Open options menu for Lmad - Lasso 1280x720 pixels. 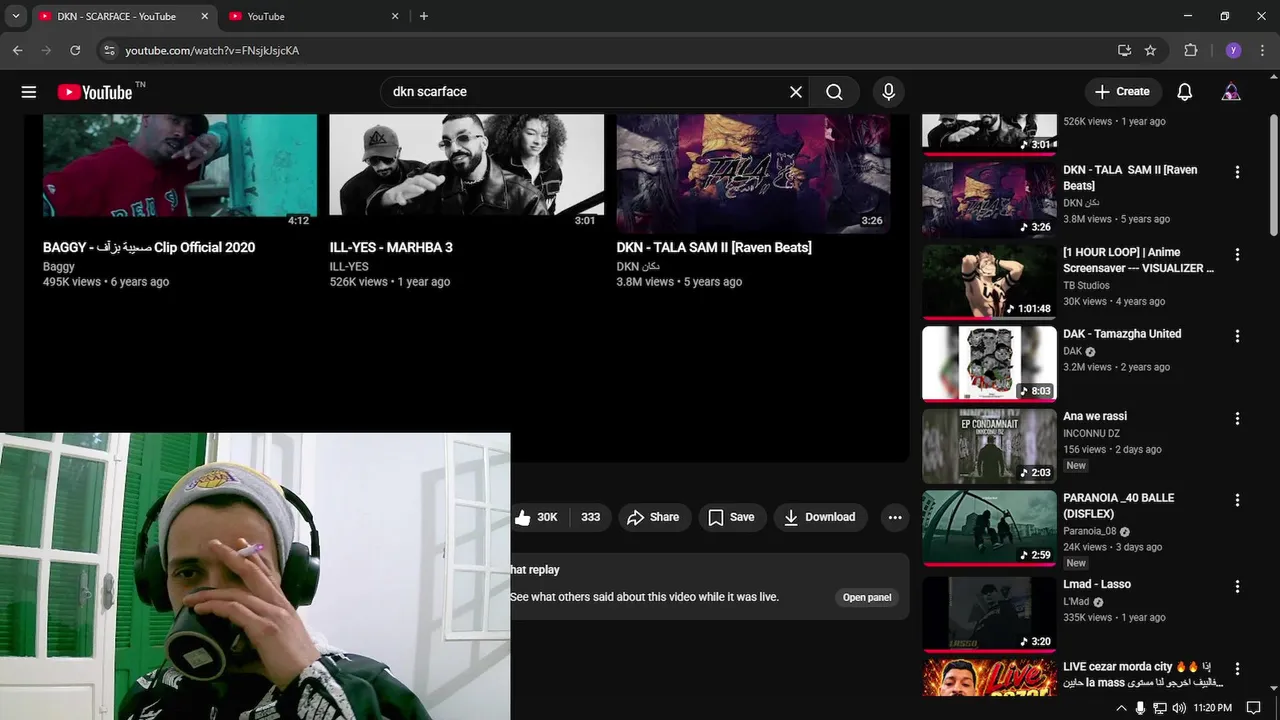coord(1237,587)
